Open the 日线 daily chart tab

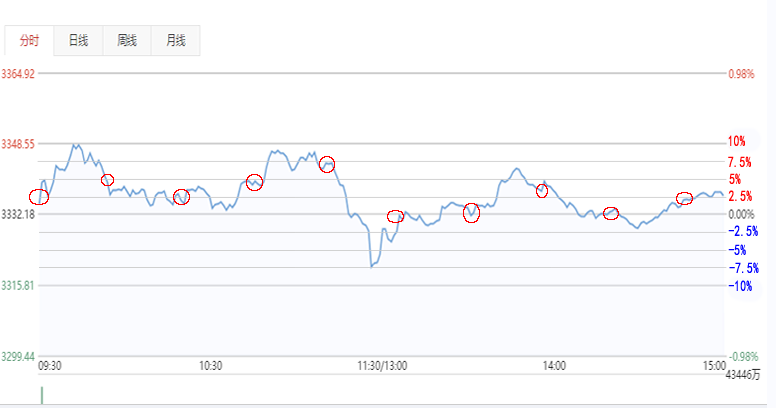tap(78, 41)
